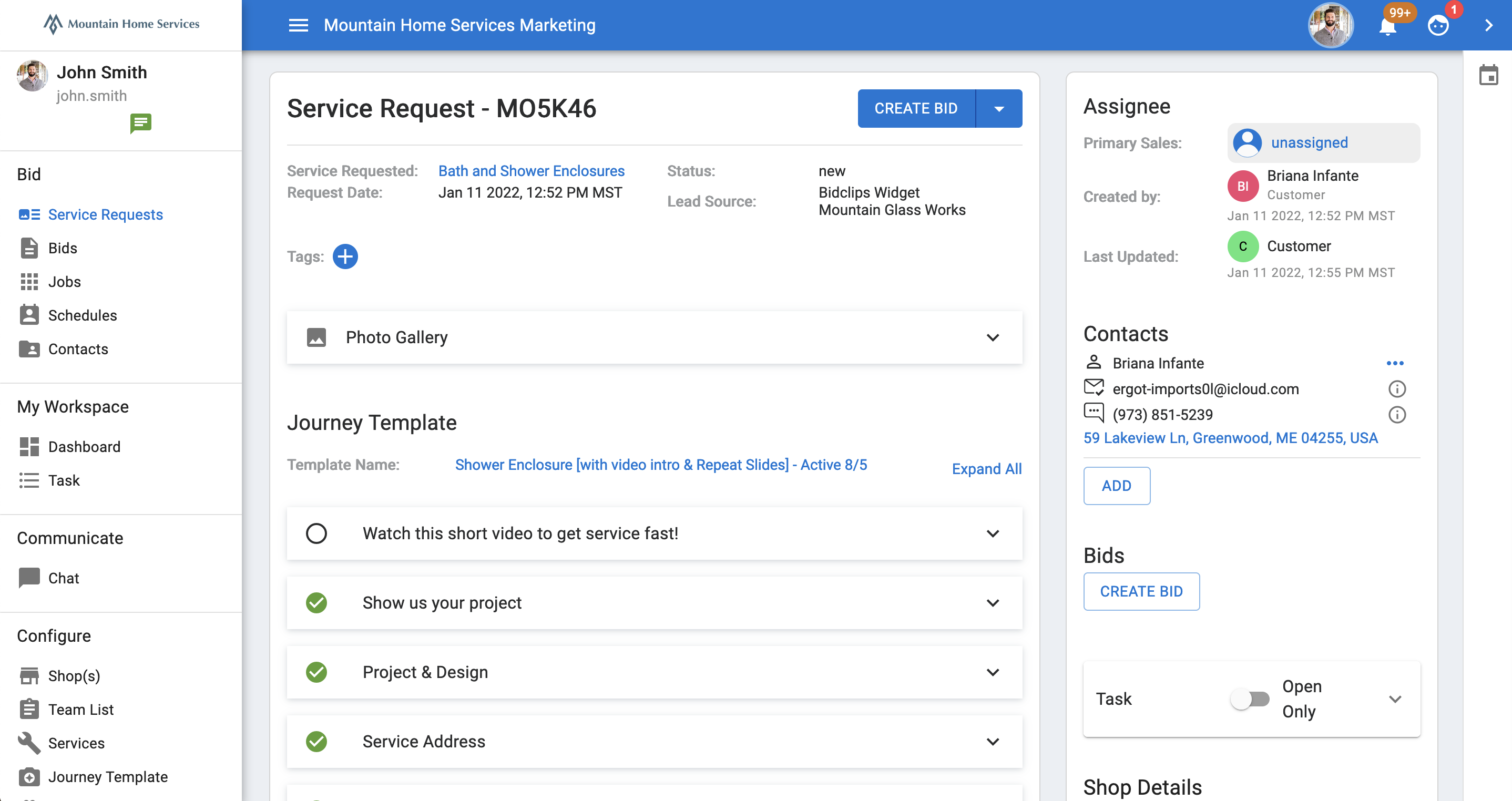
Task: Go to Bids in the sidebar
Action: pos(62,248)
